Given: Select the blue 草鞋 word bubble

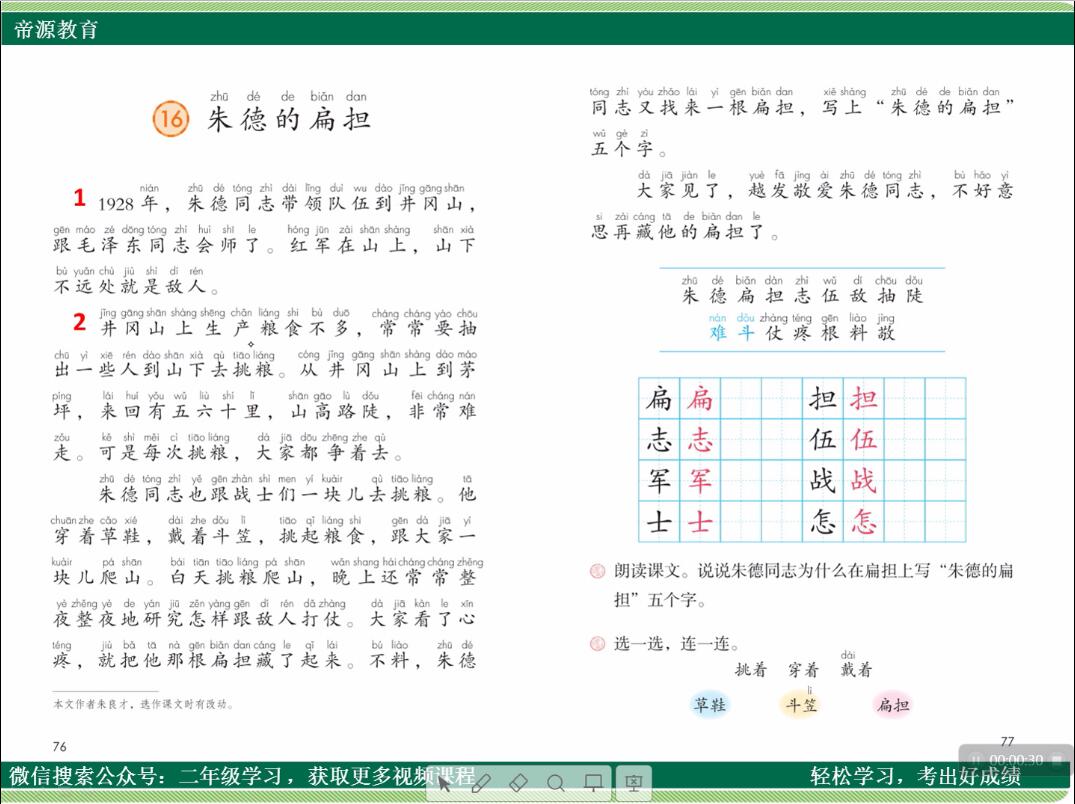Looking at the screenshot, I should 709,705.
